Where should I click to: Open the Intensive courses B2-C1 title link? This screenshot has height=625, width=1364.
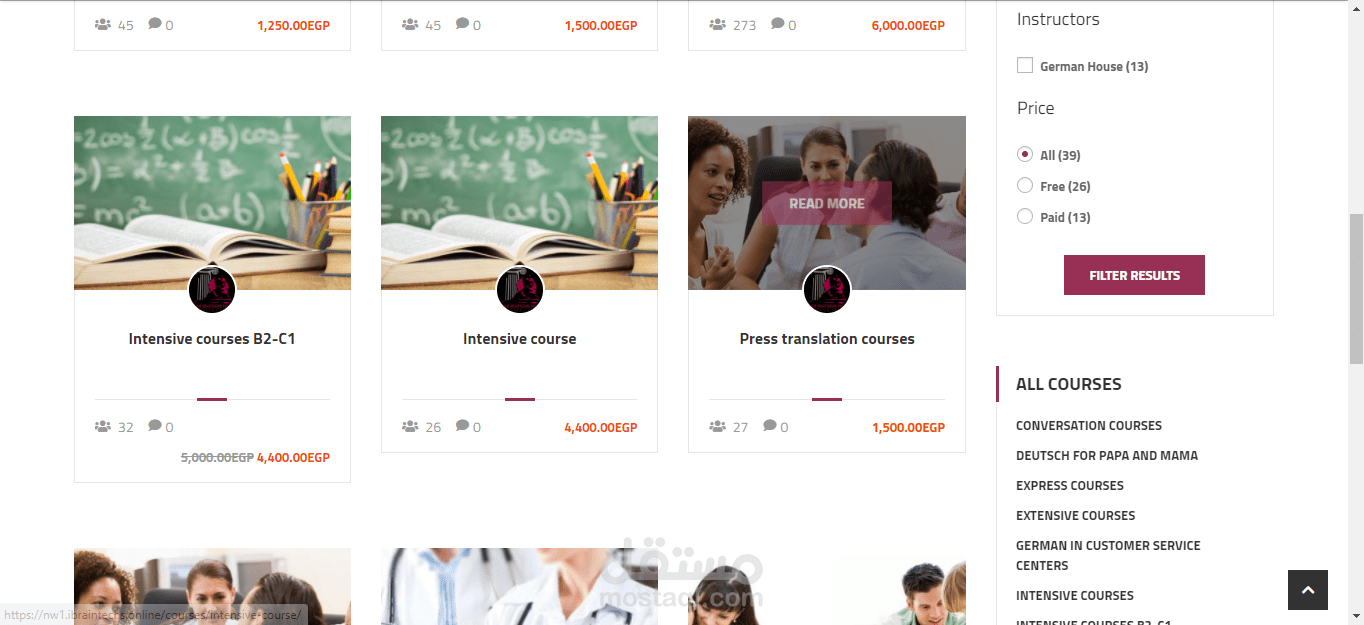[212, 339]
